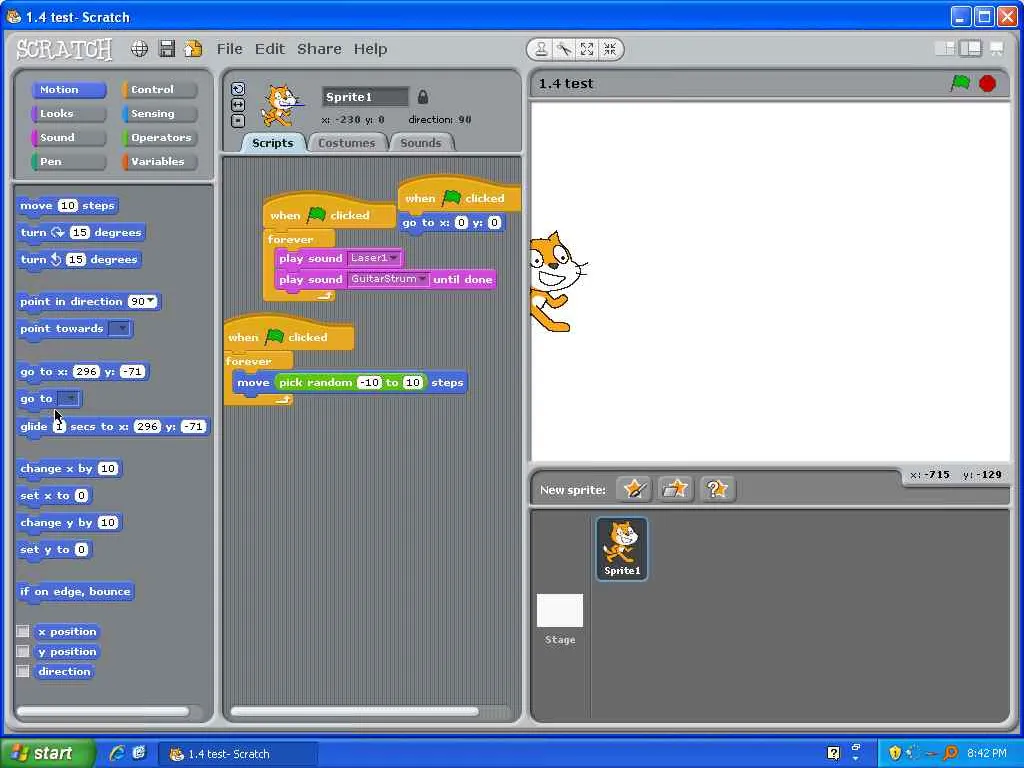Paint a new sprite
This screenshot has width=1024, height=768.
(634, 488)
